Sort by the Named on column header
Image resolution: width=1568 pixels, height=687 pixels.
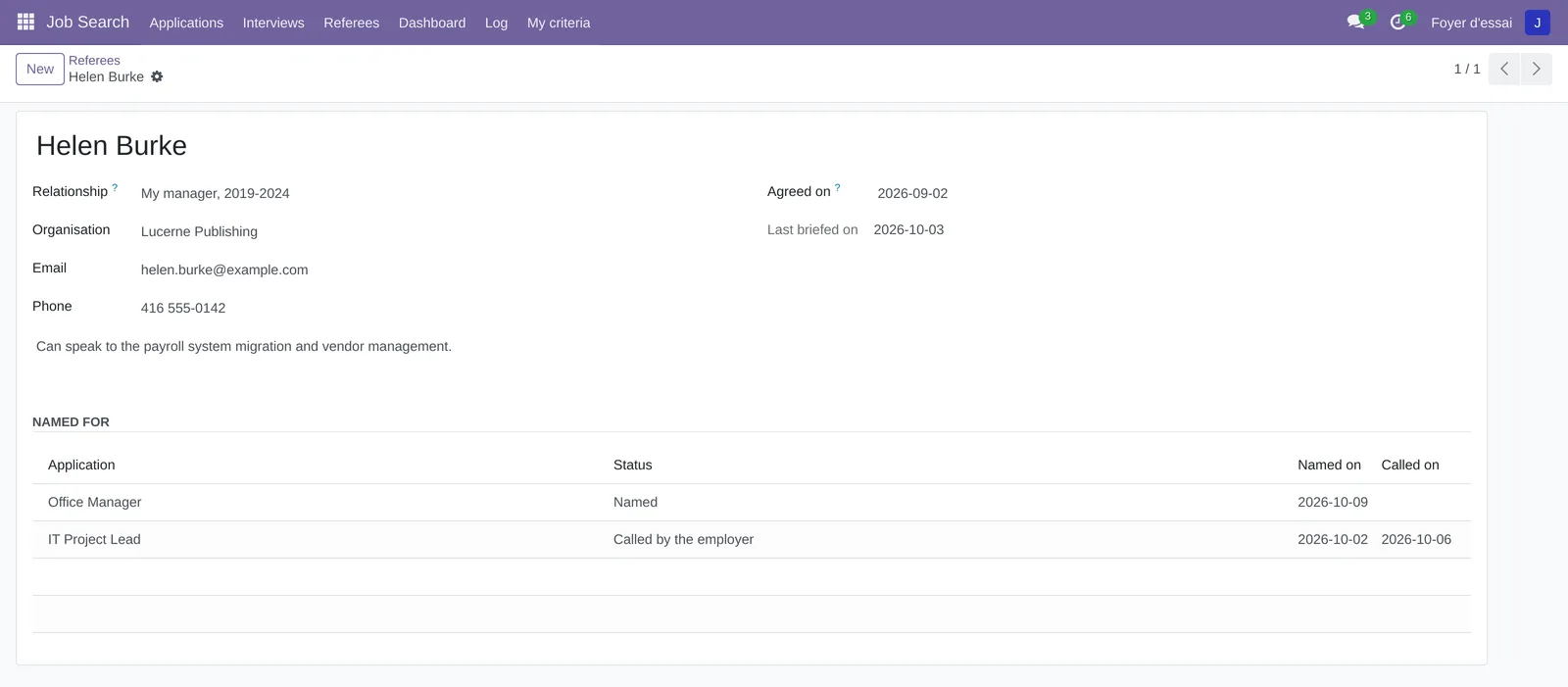(1329, 465)
